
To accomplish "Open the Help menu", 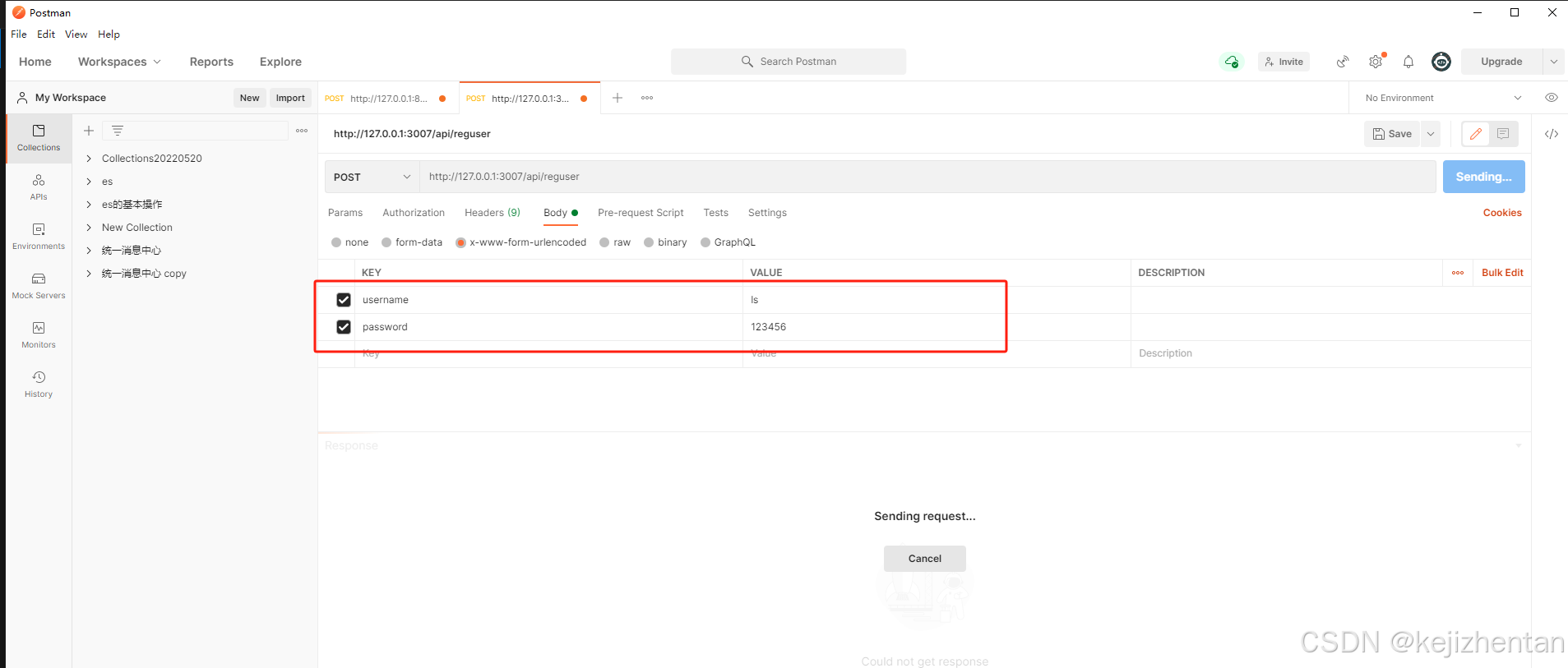I will coord(109,35).
